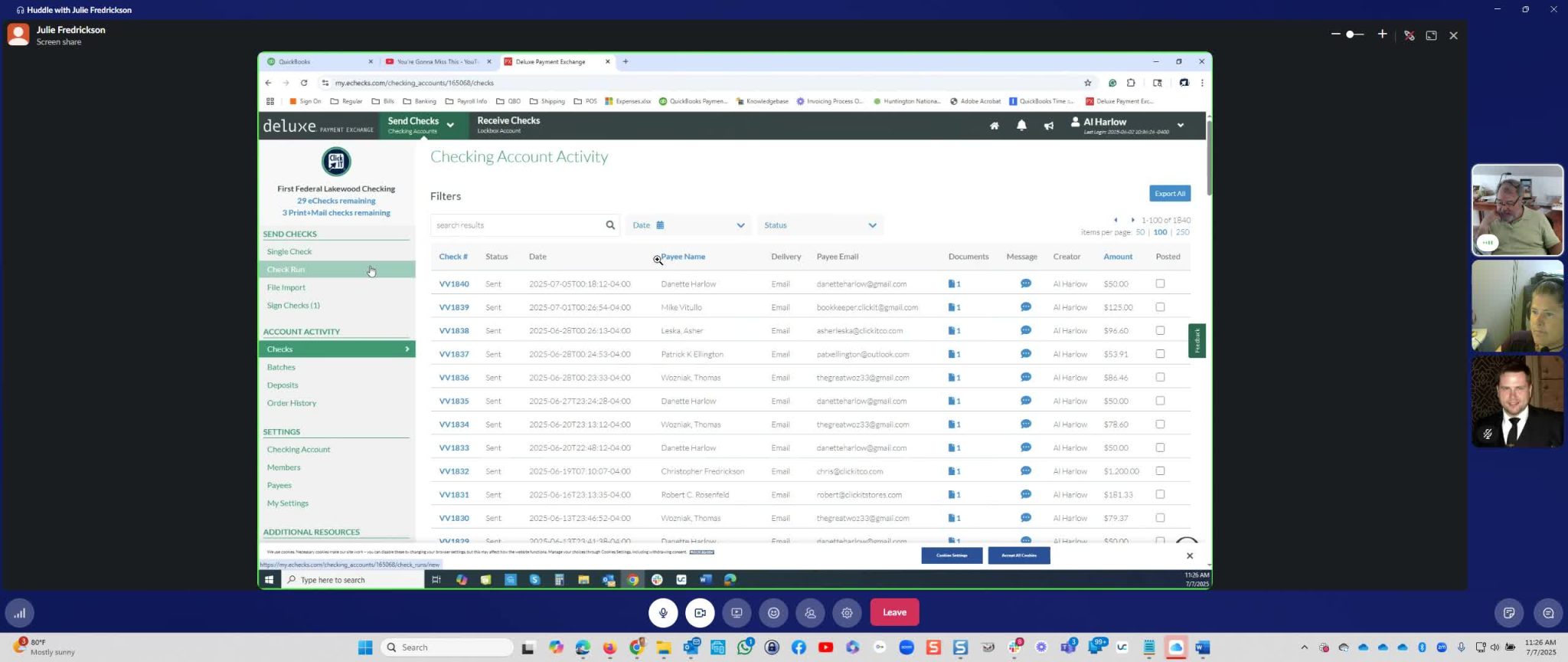Go to the Deluxe home icon
Viewport: 1568px width, 662px height.
(994, 126)
